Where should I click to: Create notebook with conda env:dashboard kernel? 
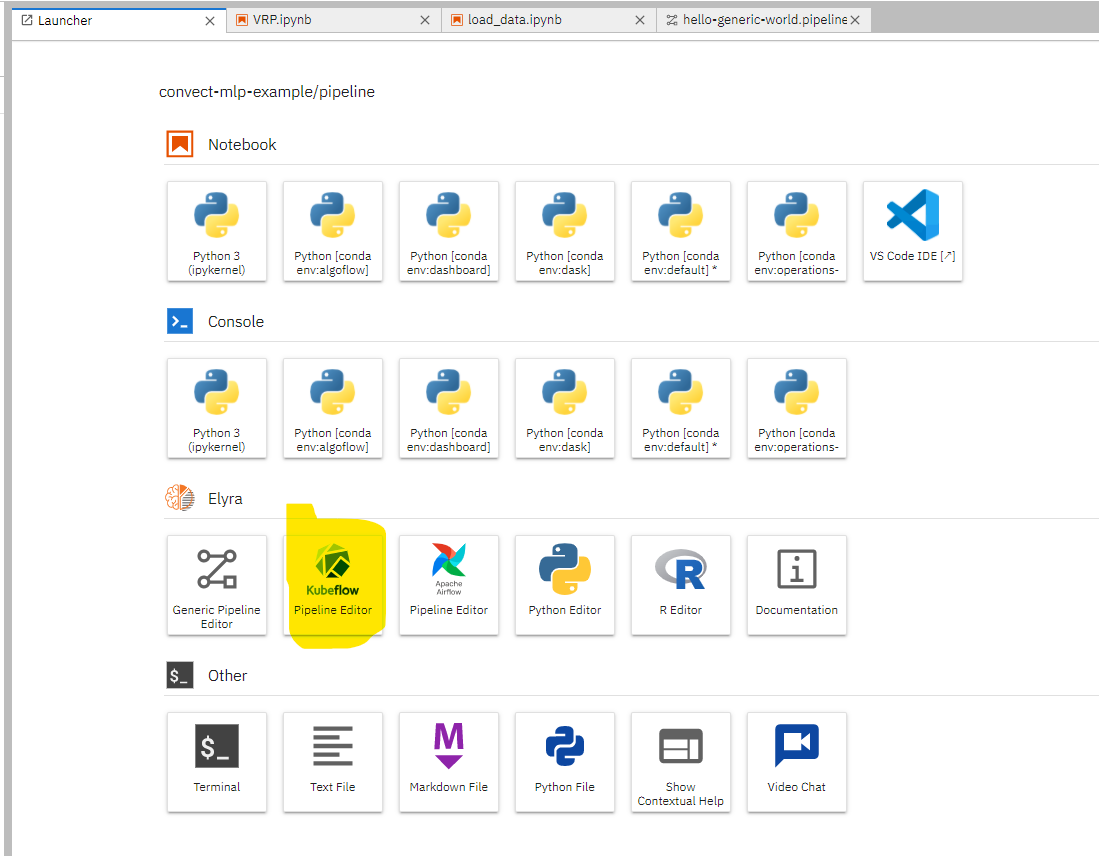[x=449, y=231]
